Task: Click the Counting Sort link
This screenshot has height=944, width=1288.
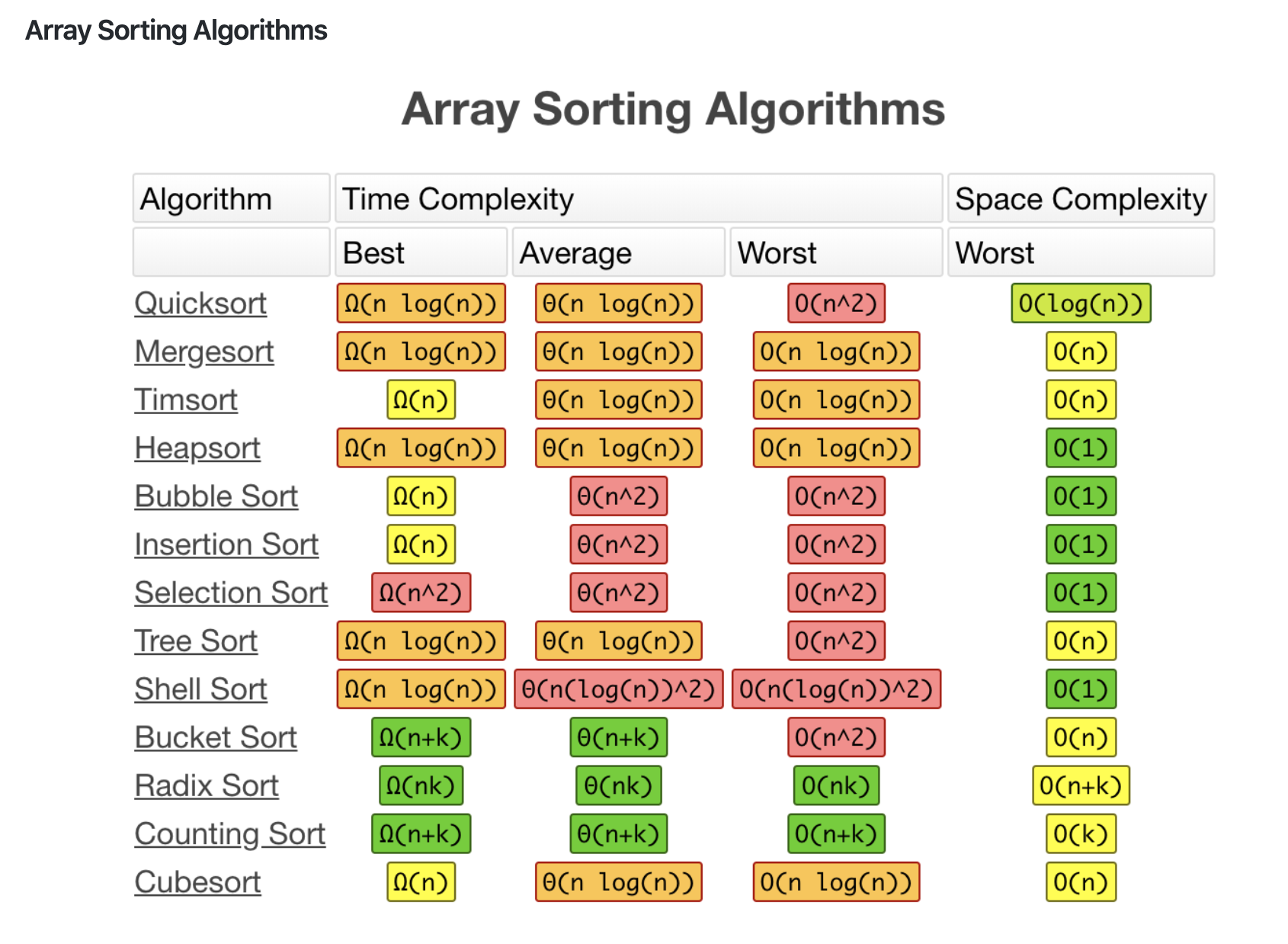Action: click(x=229, y=834)
